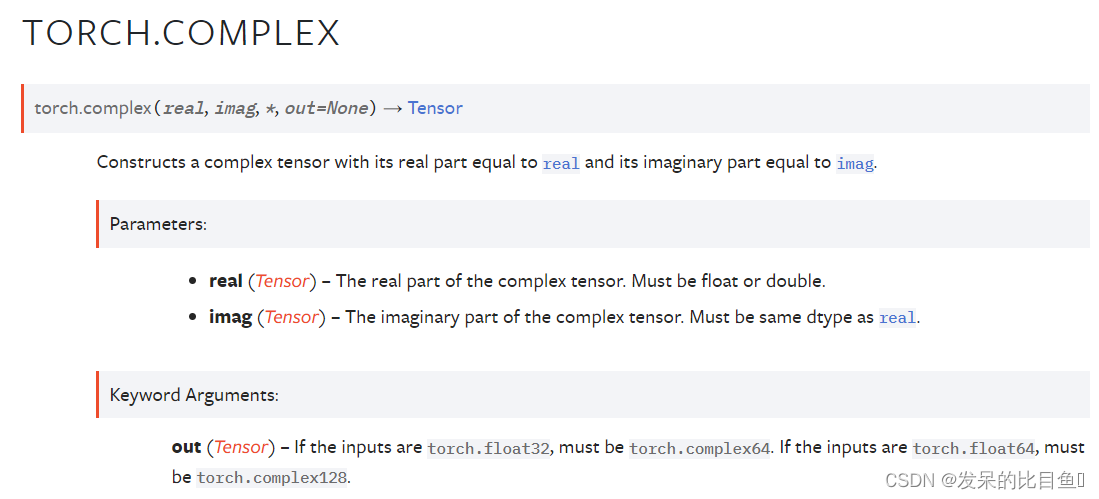Click the 'imag' code link in the description sentence

[854, 163]
